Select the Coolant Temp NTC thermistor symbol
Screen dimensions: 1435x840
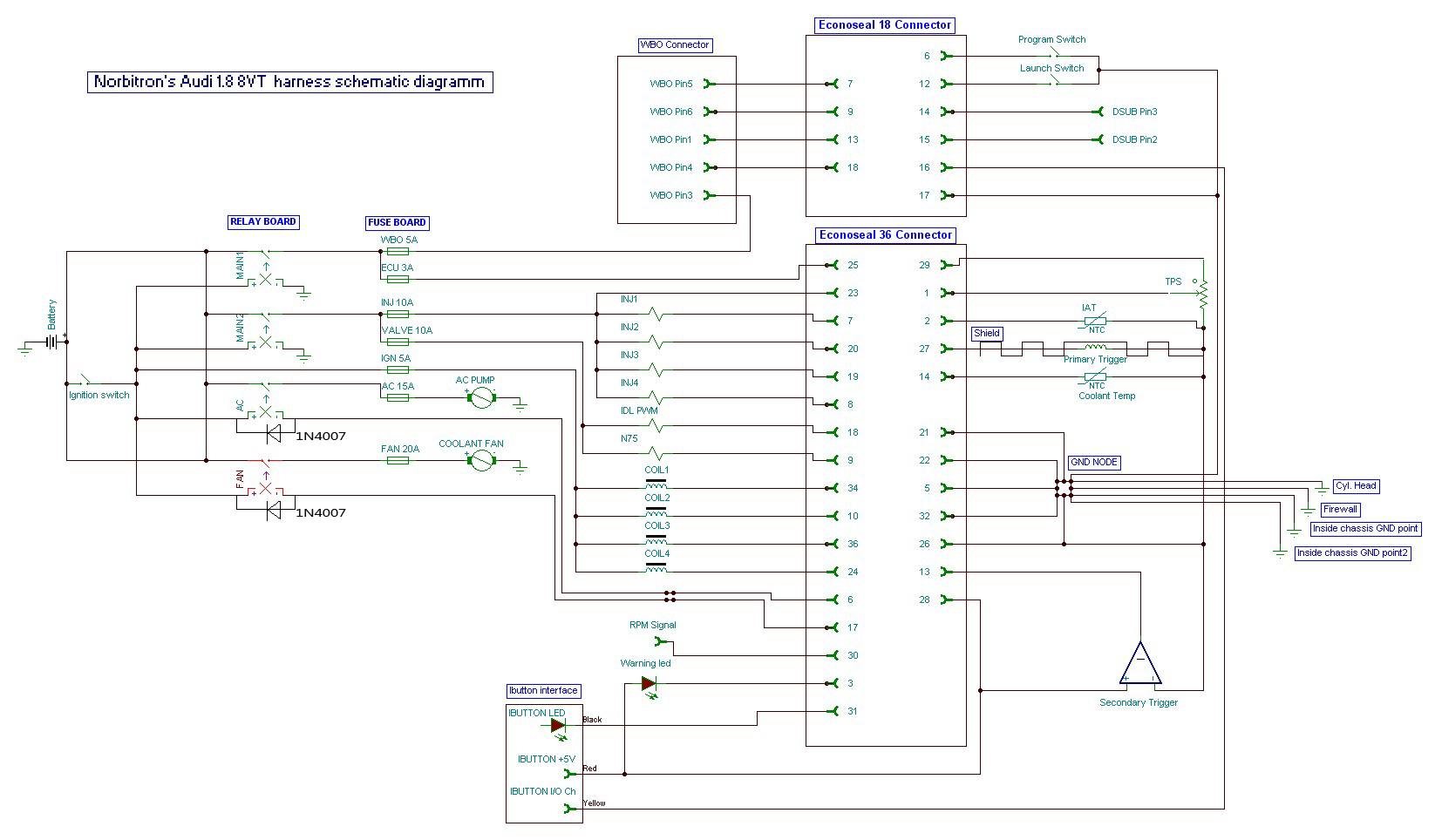tap(1095, 377)
